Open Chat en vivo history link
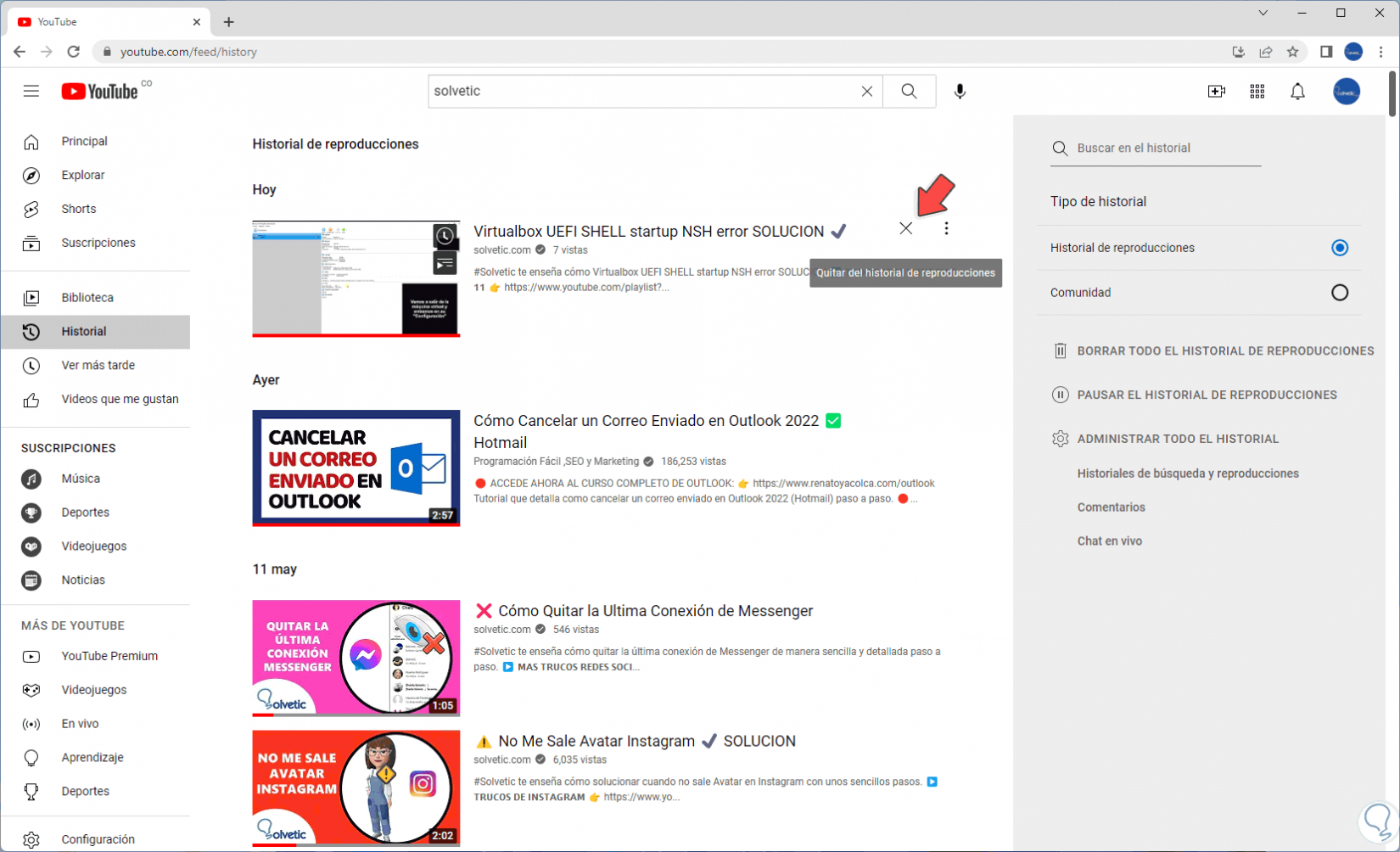The height and width of the screenshot is (852, 1400). (x=1109, y=541)
